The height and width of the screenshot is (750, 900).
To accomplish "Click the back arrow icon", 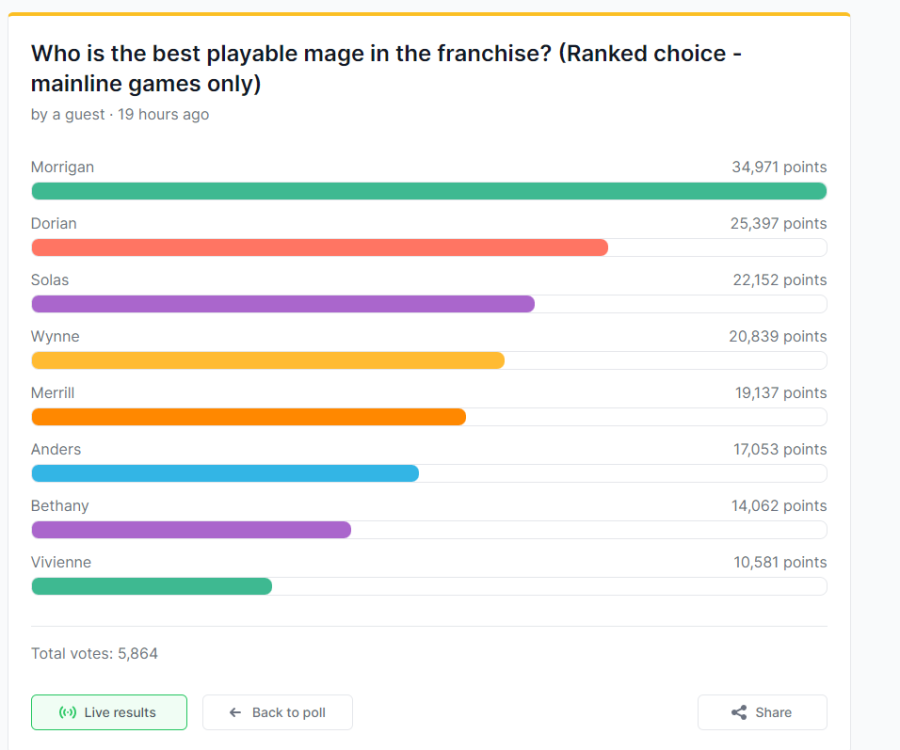I will coord(236,713).
